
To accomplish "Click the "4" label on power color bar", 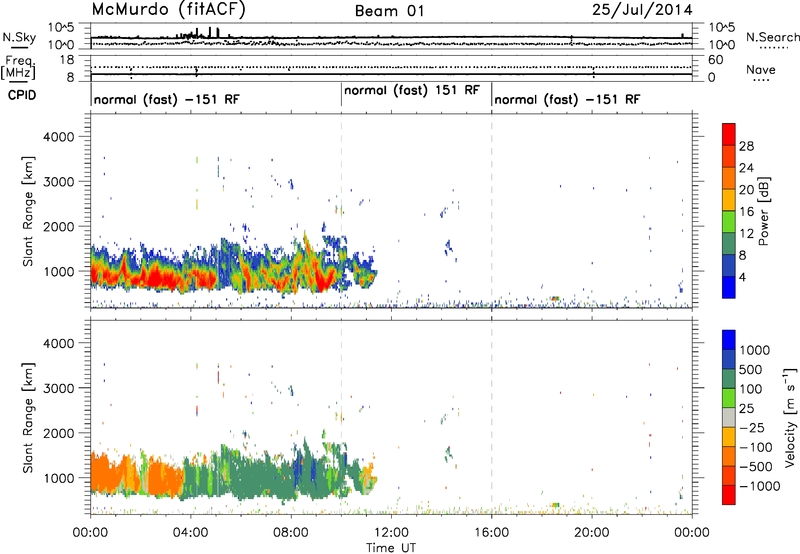I will [743, 277].
